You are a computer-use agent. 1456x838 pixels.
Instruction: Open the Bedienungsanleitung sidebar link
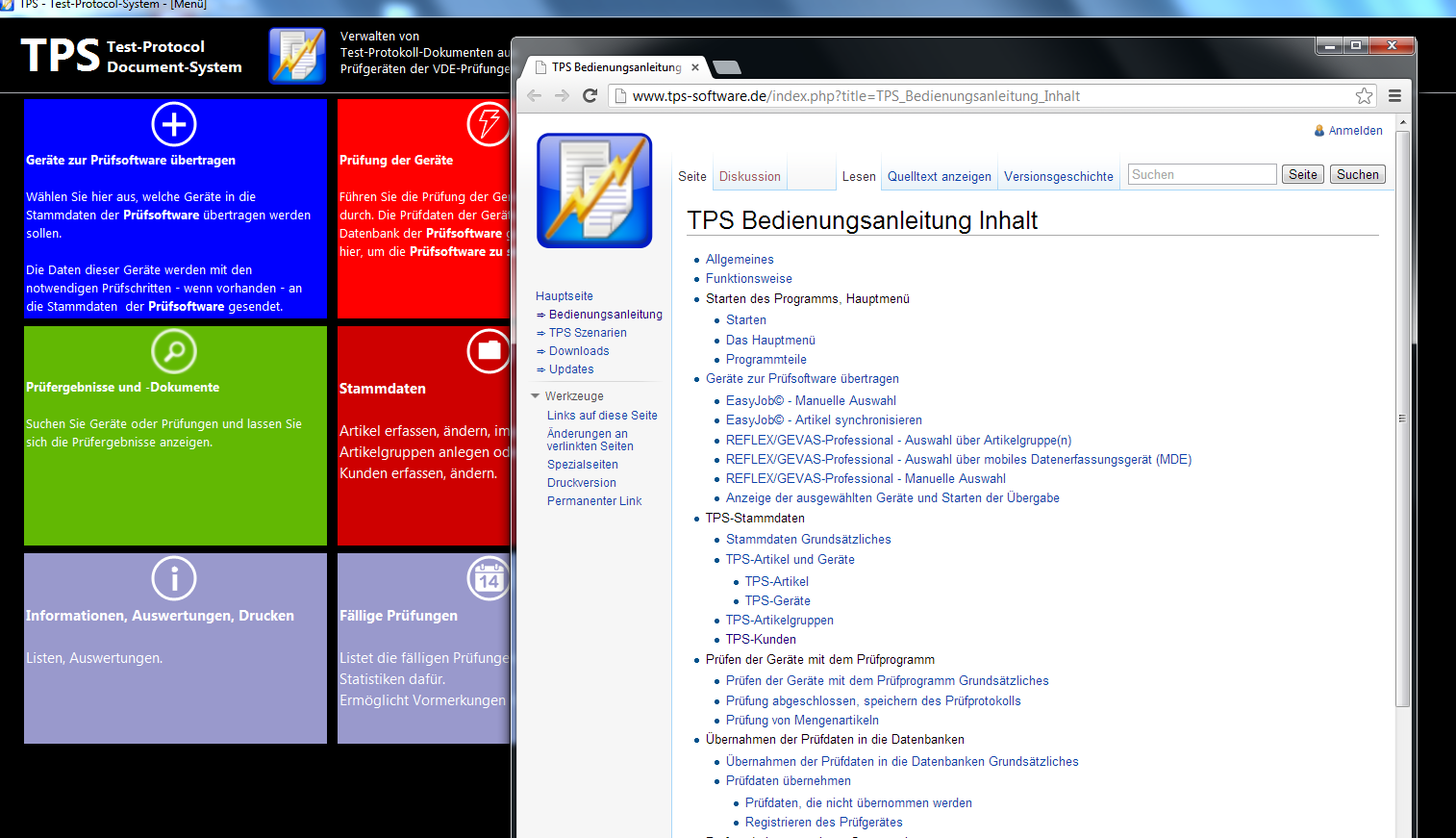(606, 315)
